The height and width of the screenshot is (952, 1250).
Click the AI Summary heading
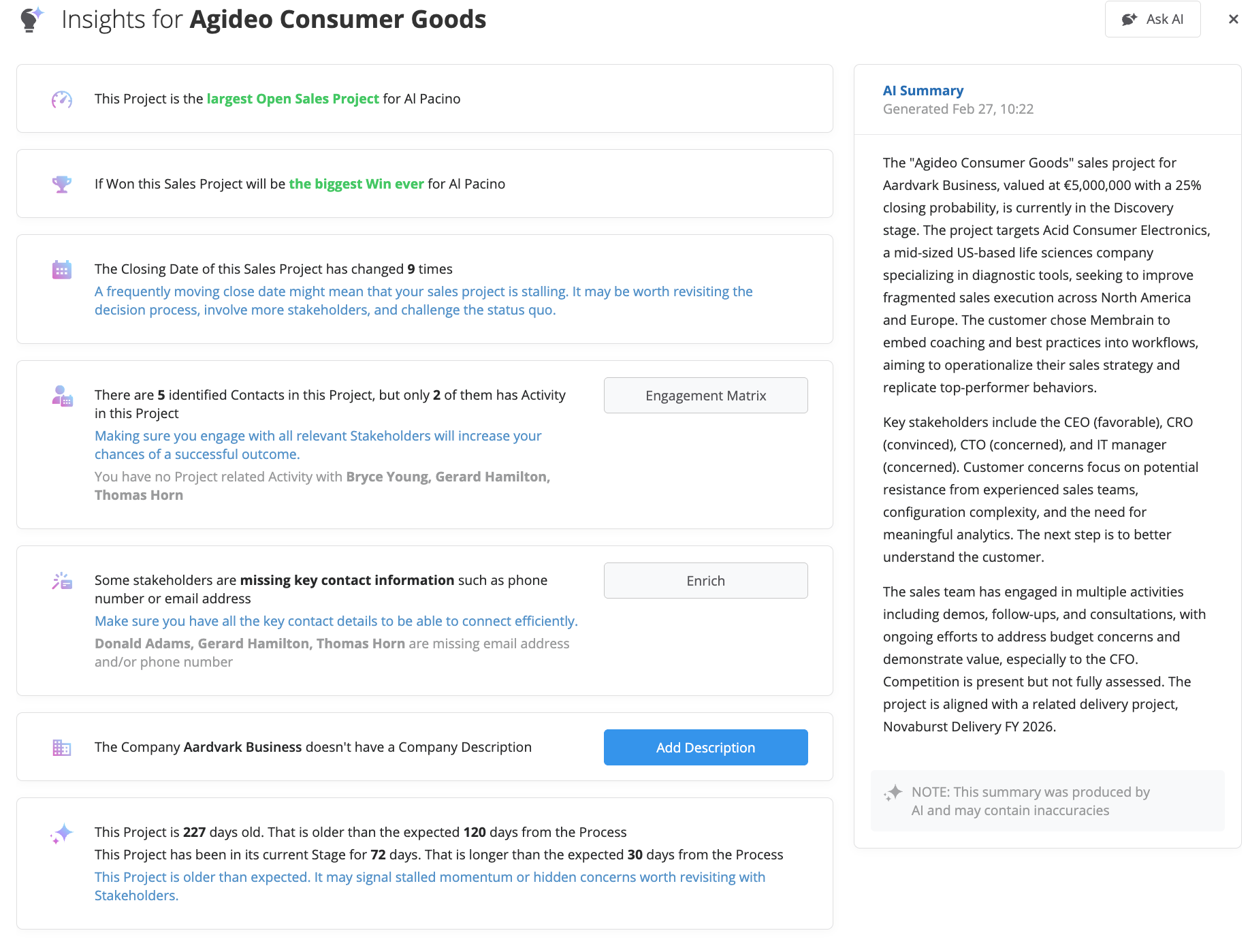click(923, 91)
